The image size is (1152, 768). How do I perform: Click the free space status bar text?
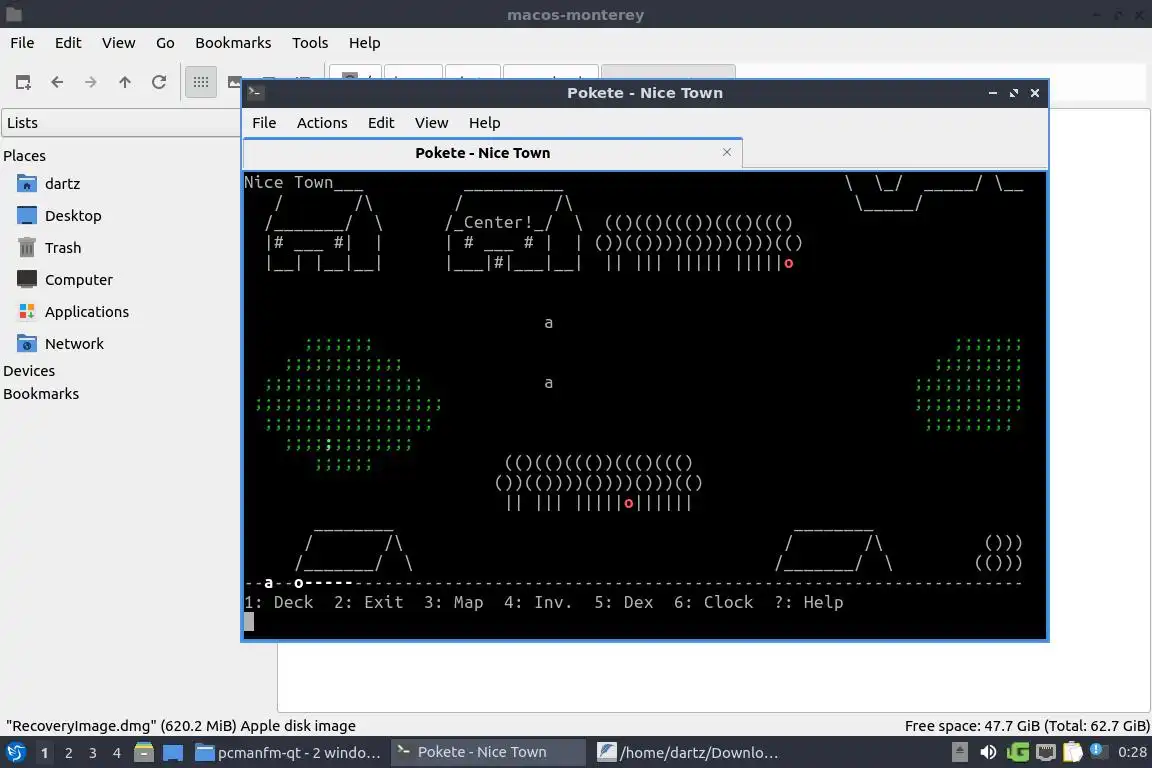[x=1027, y=725]
